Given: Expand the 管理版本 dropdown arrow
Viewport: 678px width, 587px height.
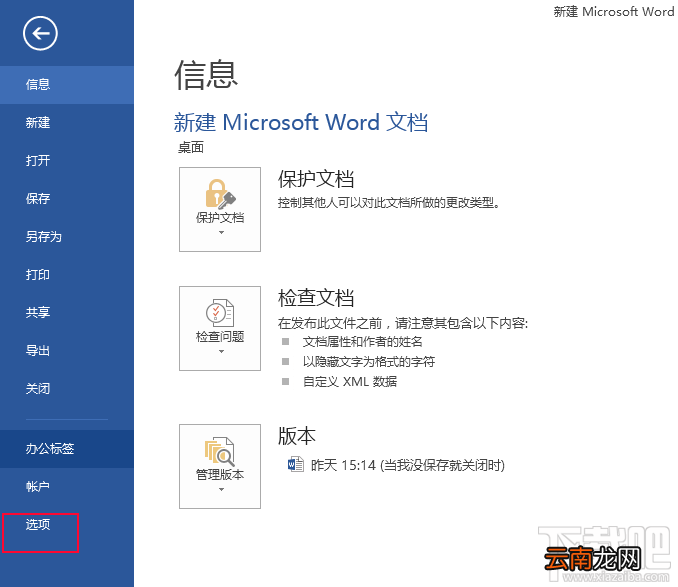Looking at the screenshot, I should [x=221, y=489].
